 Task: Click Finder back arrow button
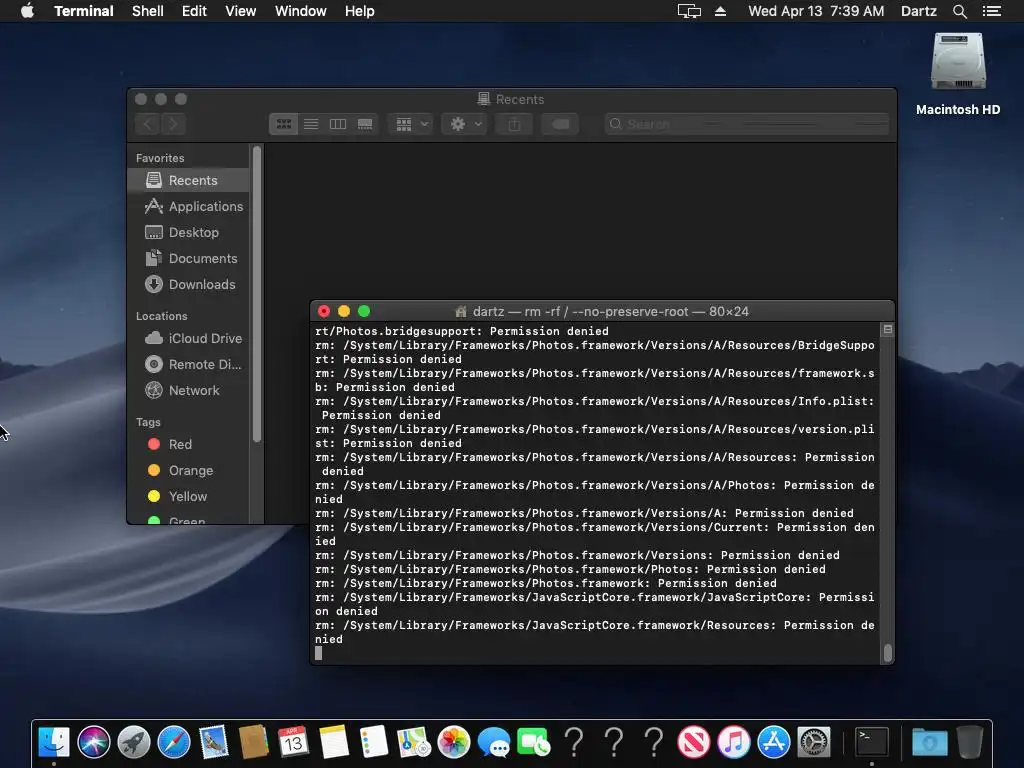pos(148,124)
